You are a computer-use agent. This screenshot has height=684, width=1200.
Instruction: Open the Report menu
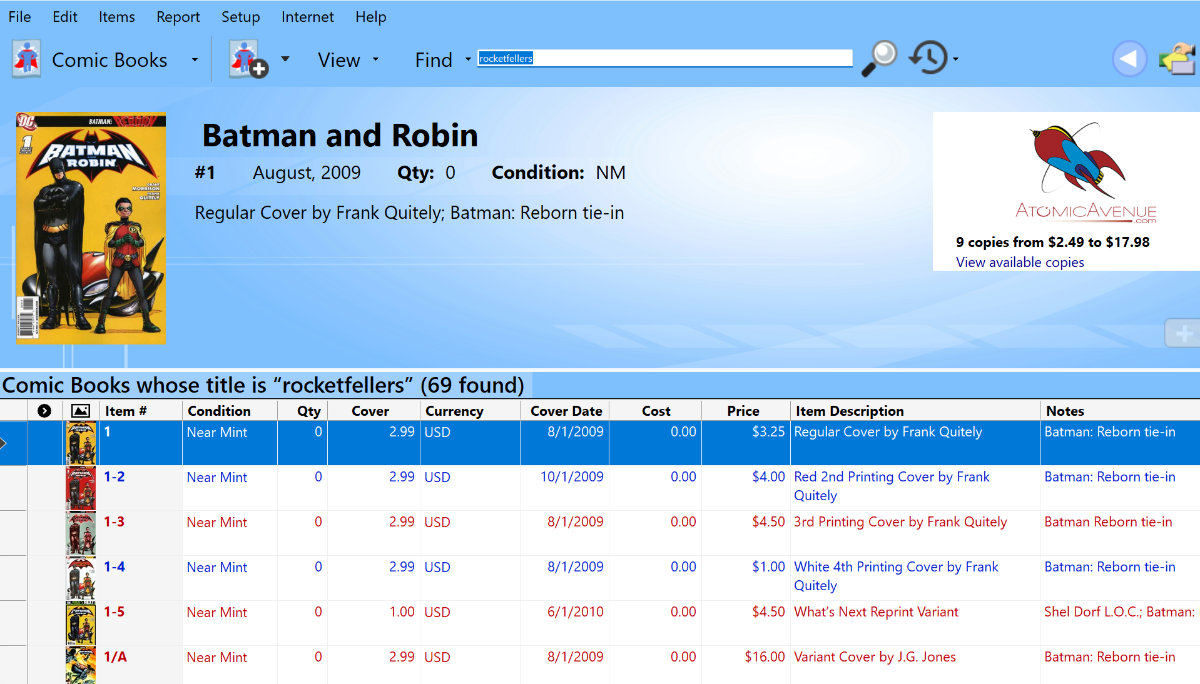tap(178, 17)
